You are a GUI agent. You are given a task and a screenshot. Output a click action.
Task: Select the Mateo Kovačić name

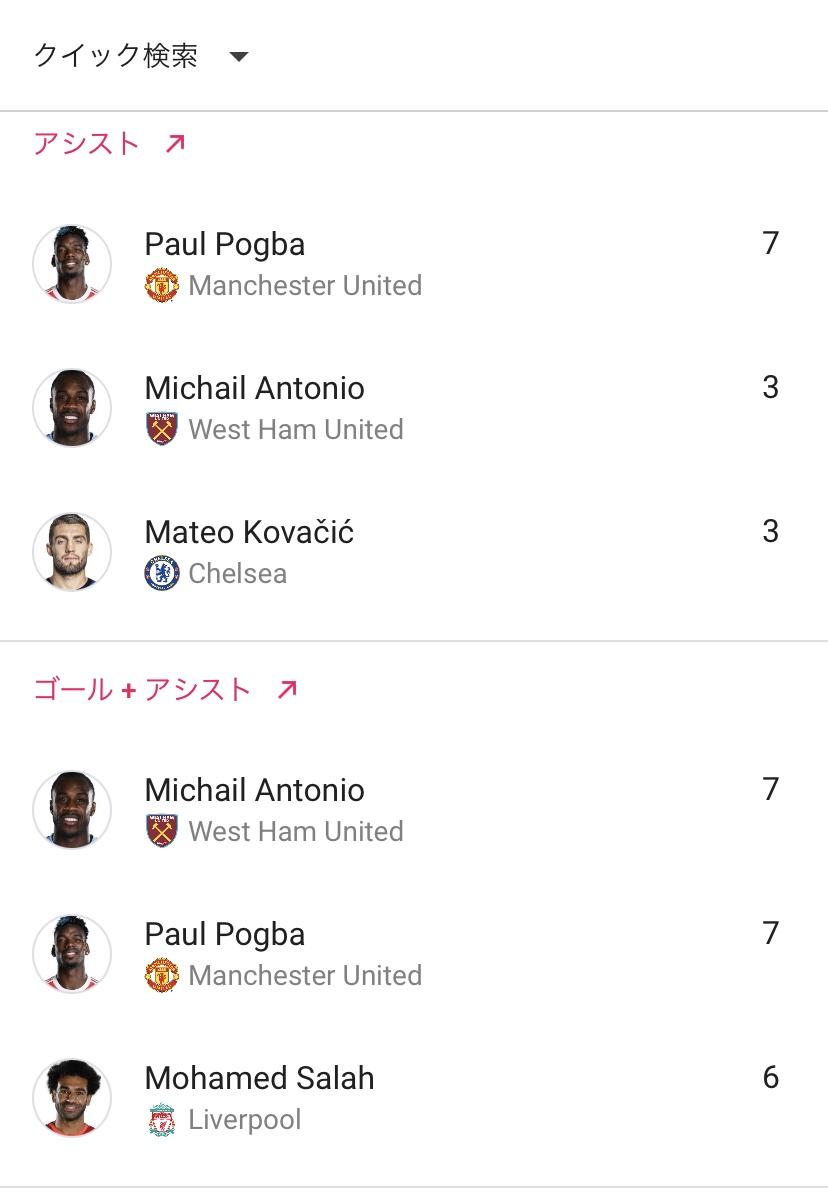pos(249,532)
